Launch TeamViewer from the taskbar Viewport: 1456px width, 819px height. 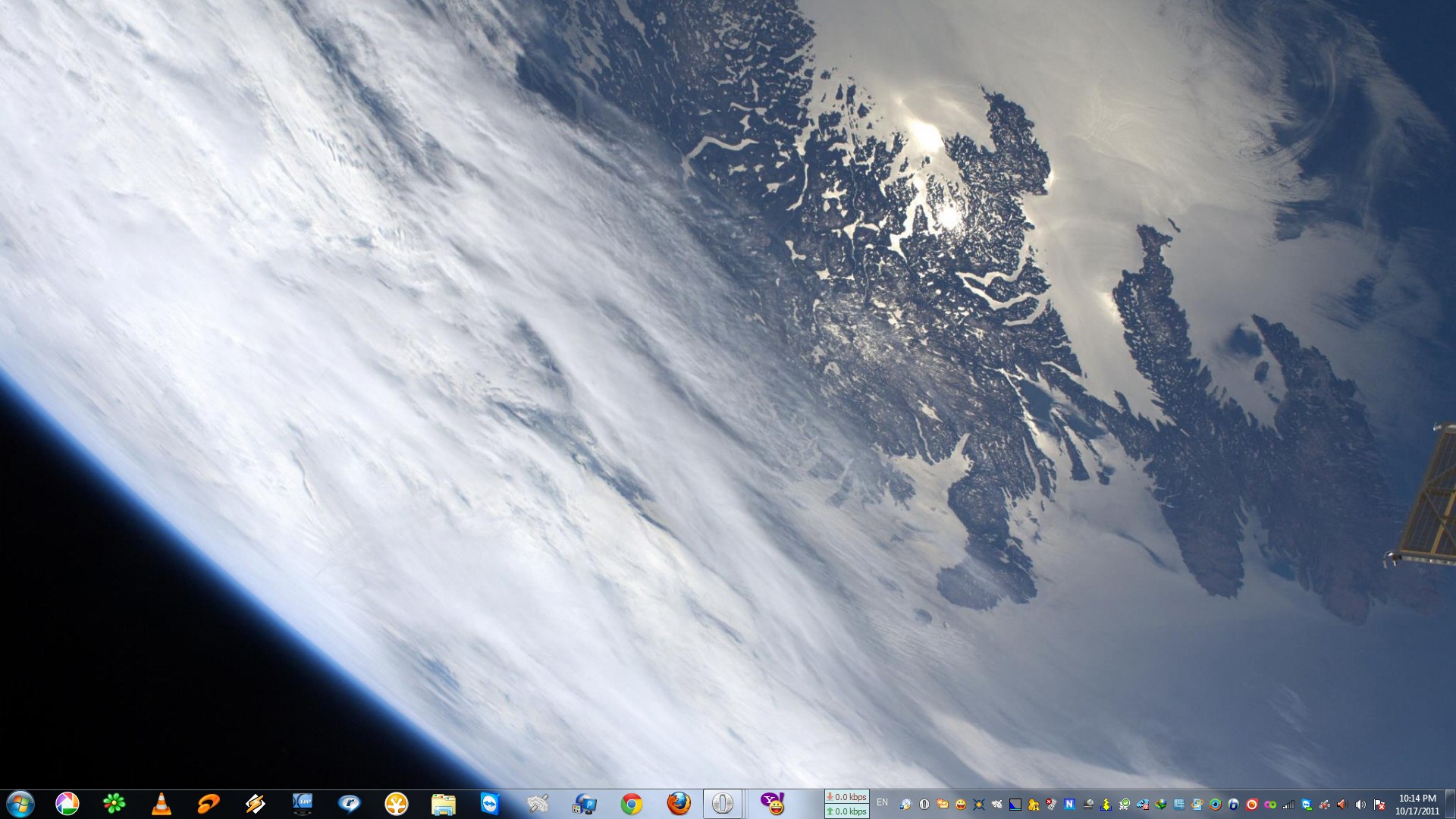[x=491, y=804]
